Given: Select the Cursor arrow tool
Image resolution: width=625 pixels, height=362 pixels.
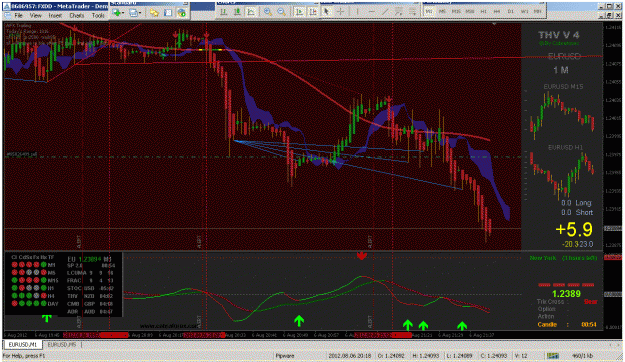Looking at the screenshot, I should (326, 12).
